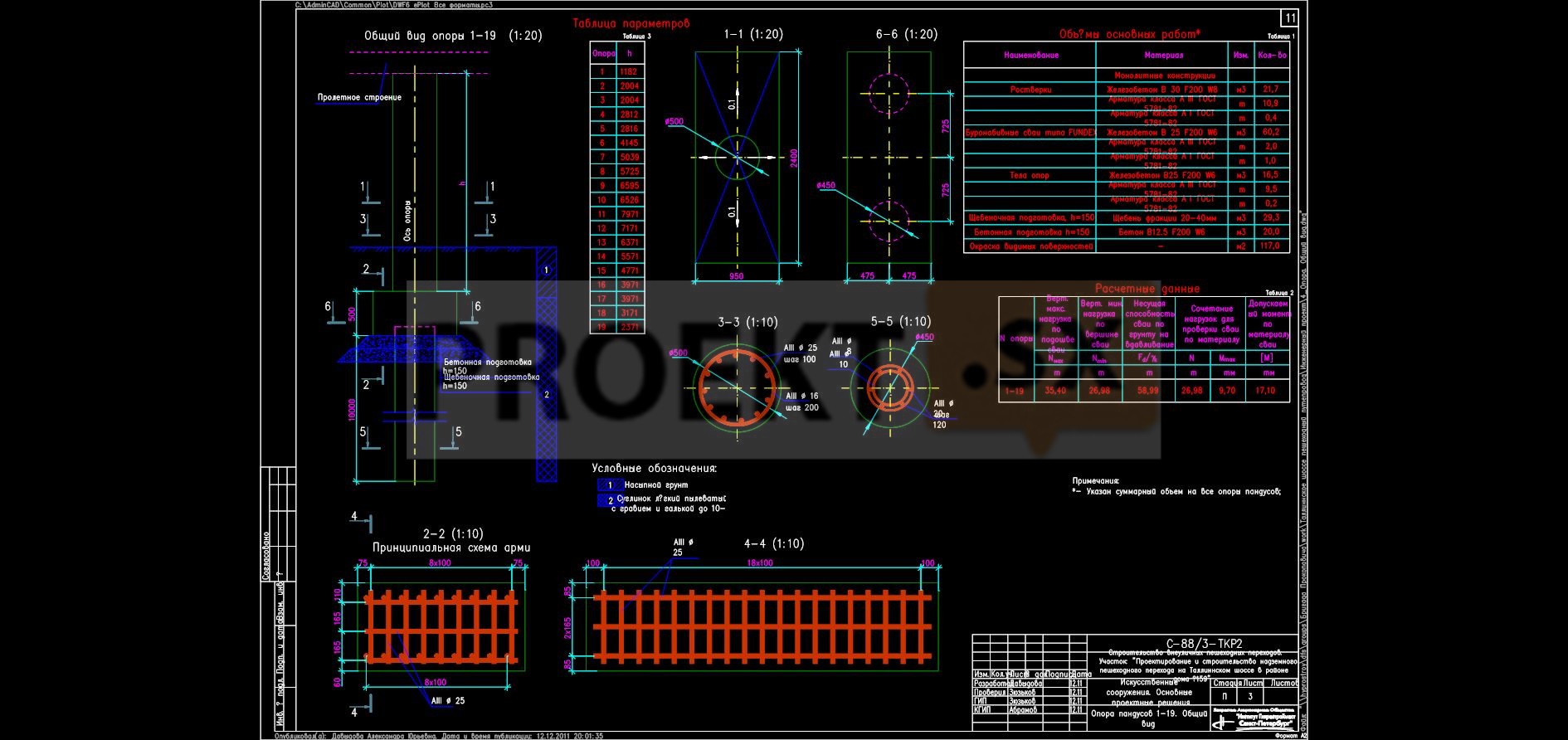This screenshot has height=740, width=1568.
Task: Click the "Условные обозначения:" legend heading
Action: (654, 469)
